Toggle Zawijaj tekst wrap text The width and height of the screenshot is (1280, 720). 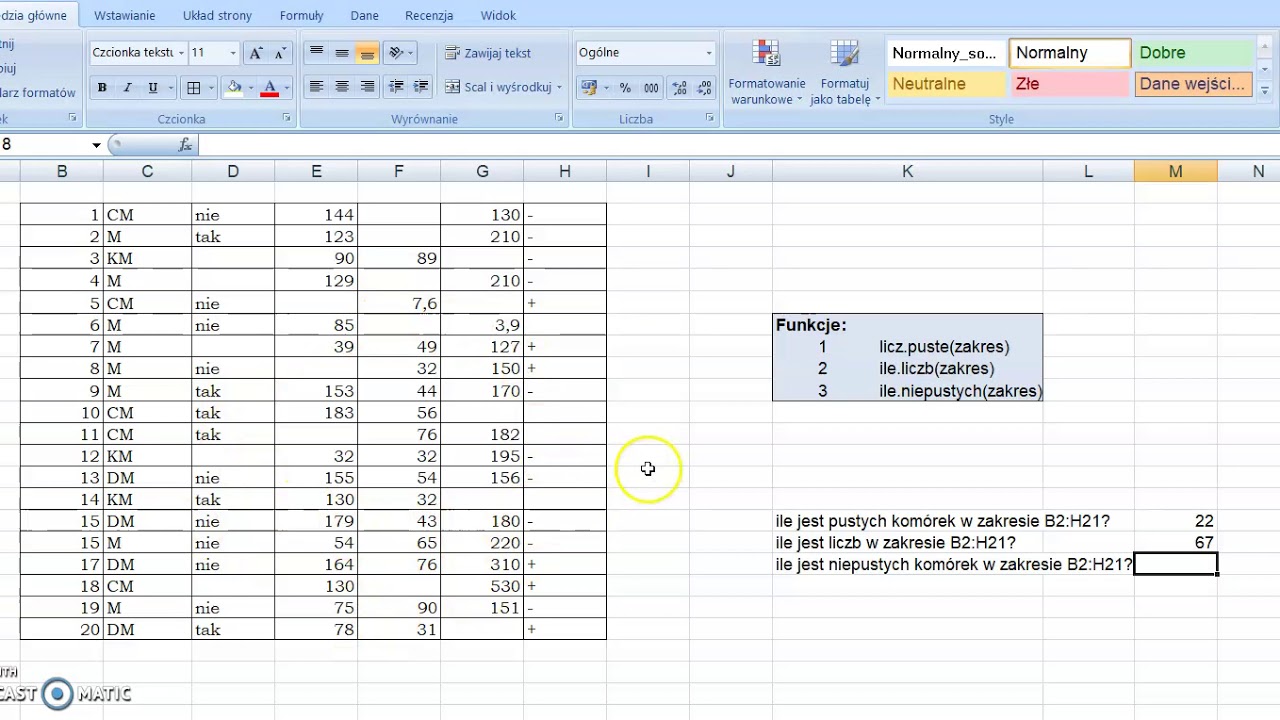click(x=488, y=53)
